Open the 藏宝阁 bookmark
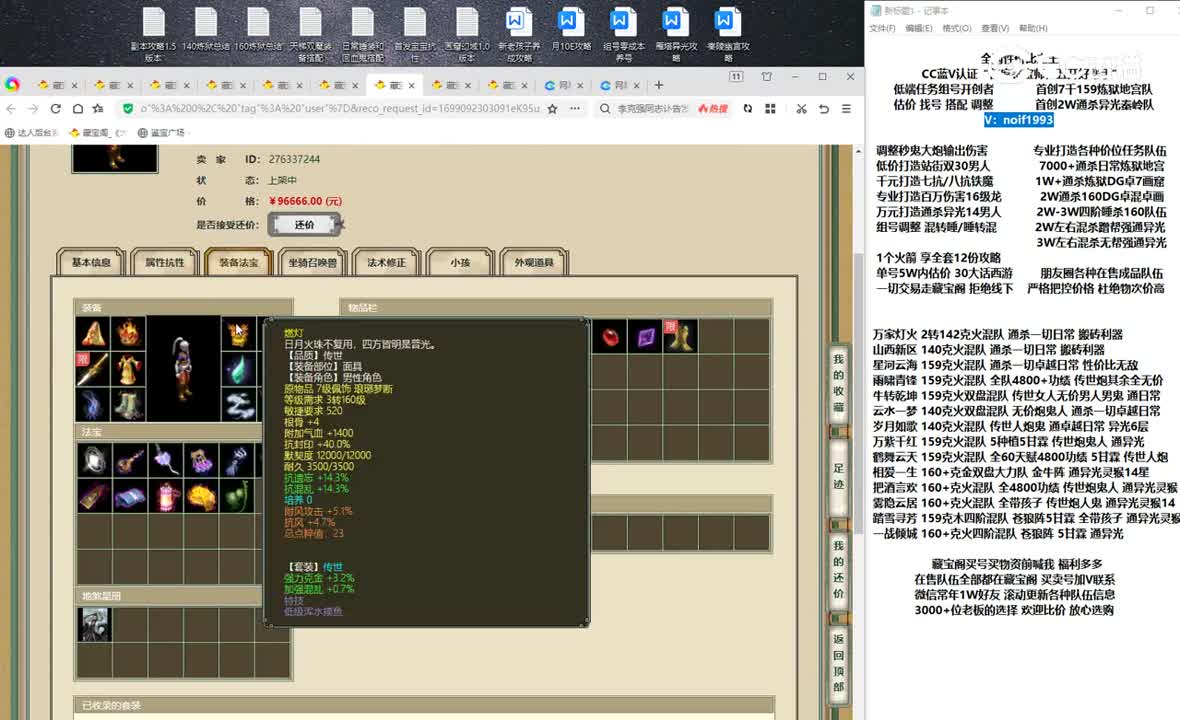The width and height of the screenshot is (1180, 720). [97, 132]
